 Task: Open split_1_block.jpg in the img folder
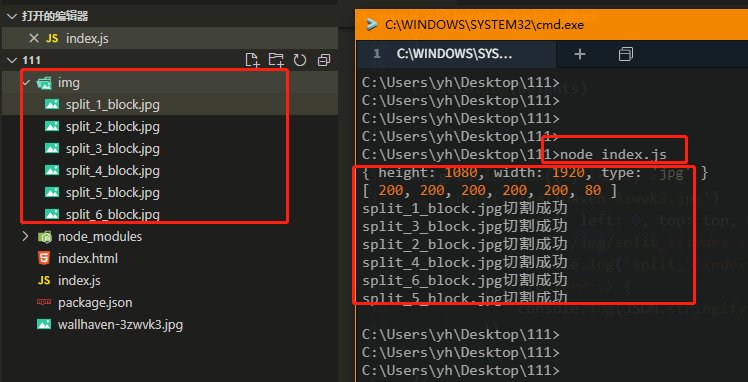point(113,105)
